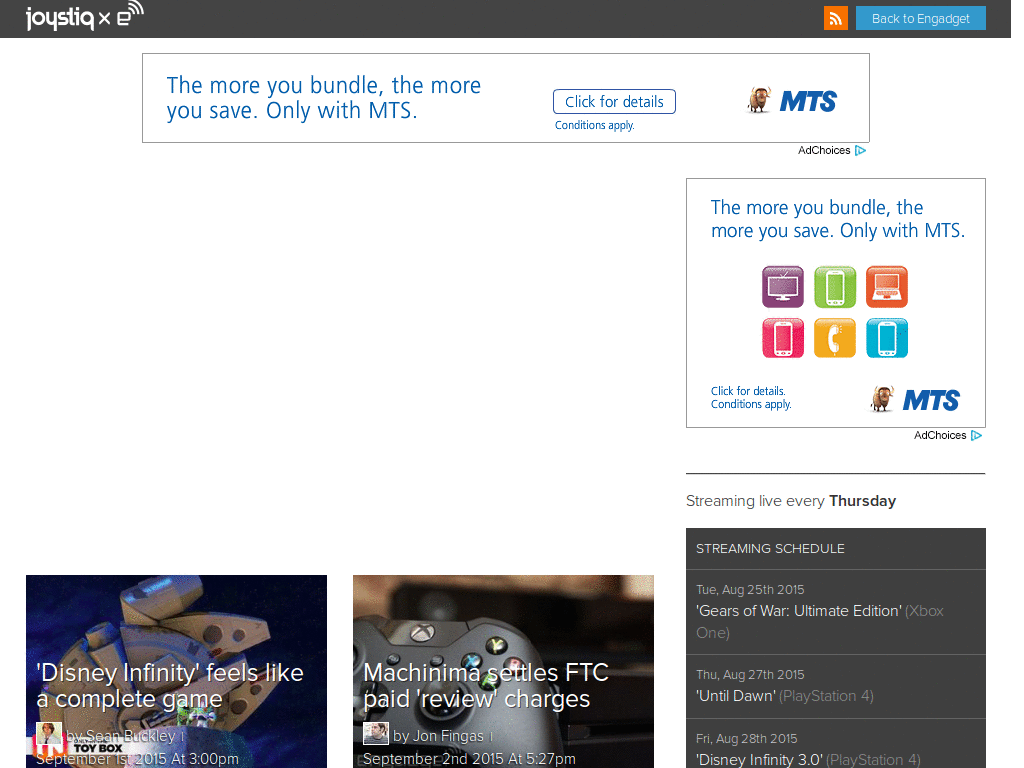Open the orange RSS feed icon
Image resolution: width=1024 pixels, height=768 pixels.
(x=835, y=18)
